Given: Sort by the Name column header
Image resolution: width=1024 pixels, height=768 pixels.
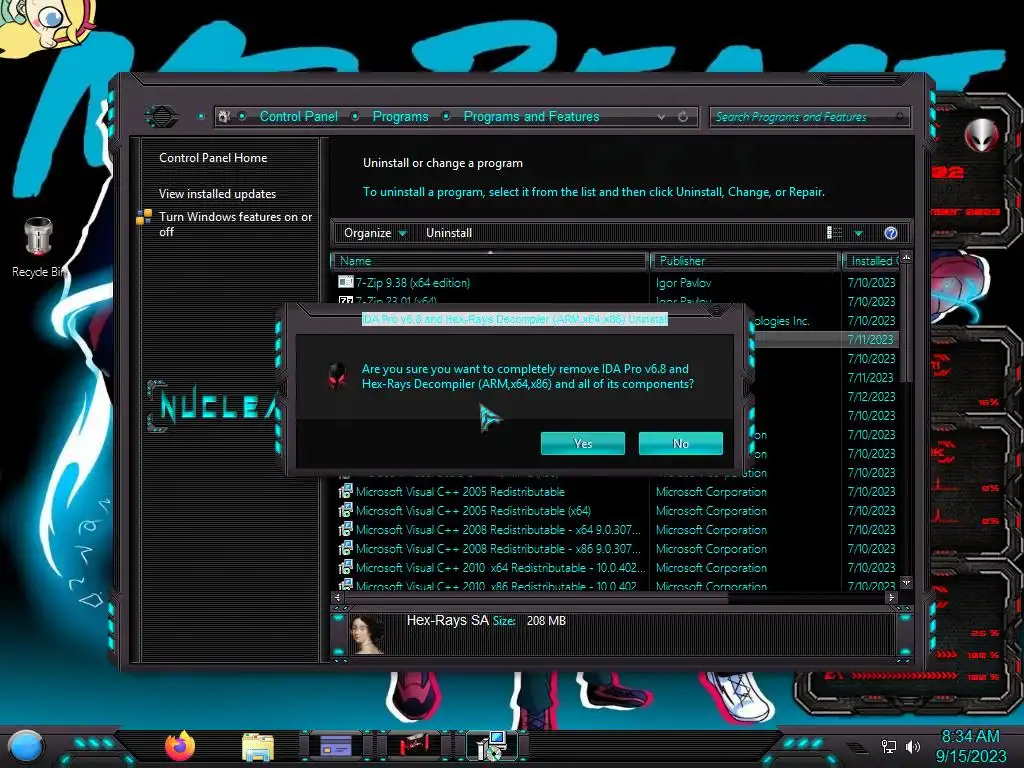Looking at the screenshot, I should click(x=490, y=261).
